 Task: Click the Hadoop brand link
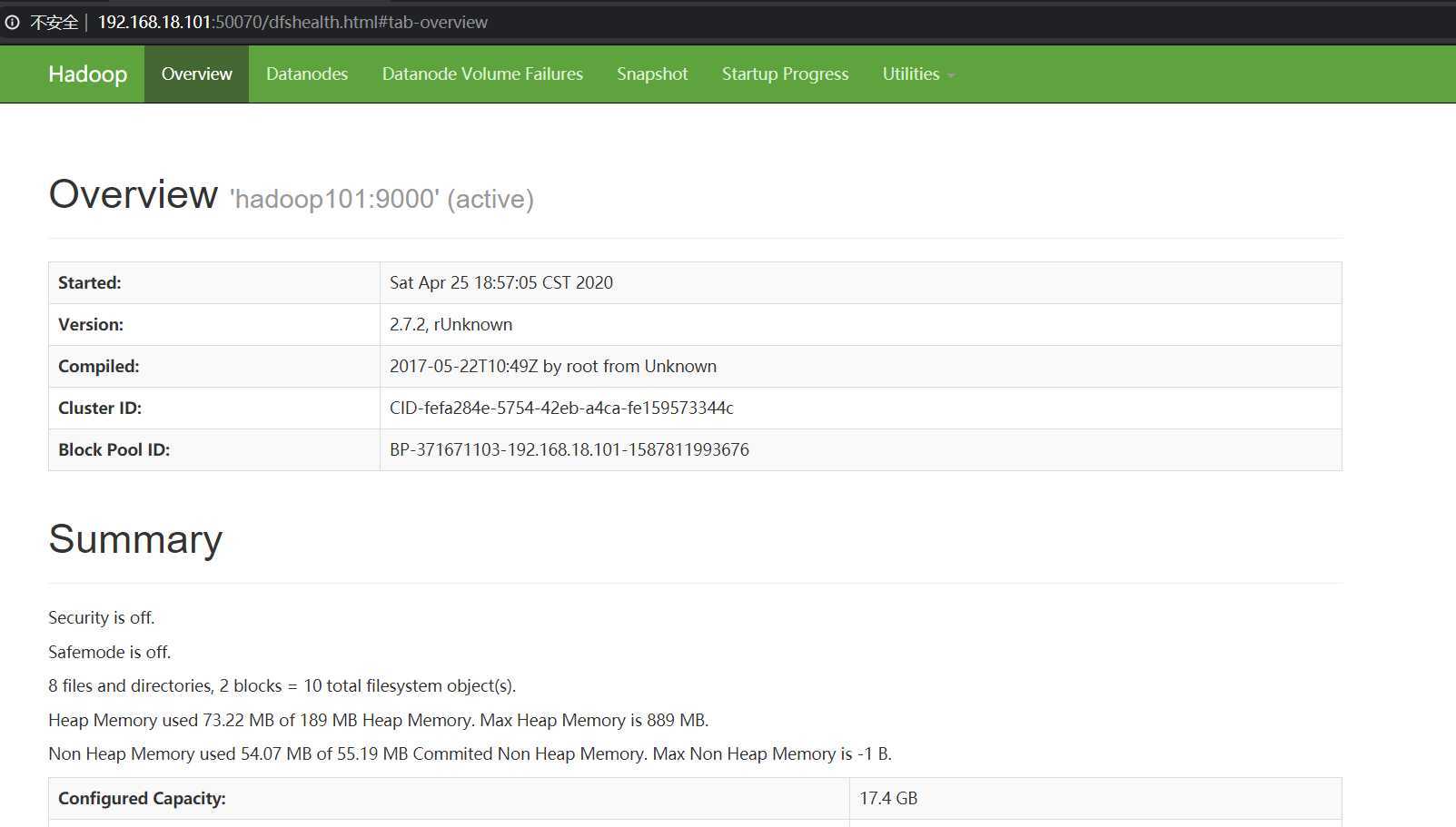[x=87, y=74]
